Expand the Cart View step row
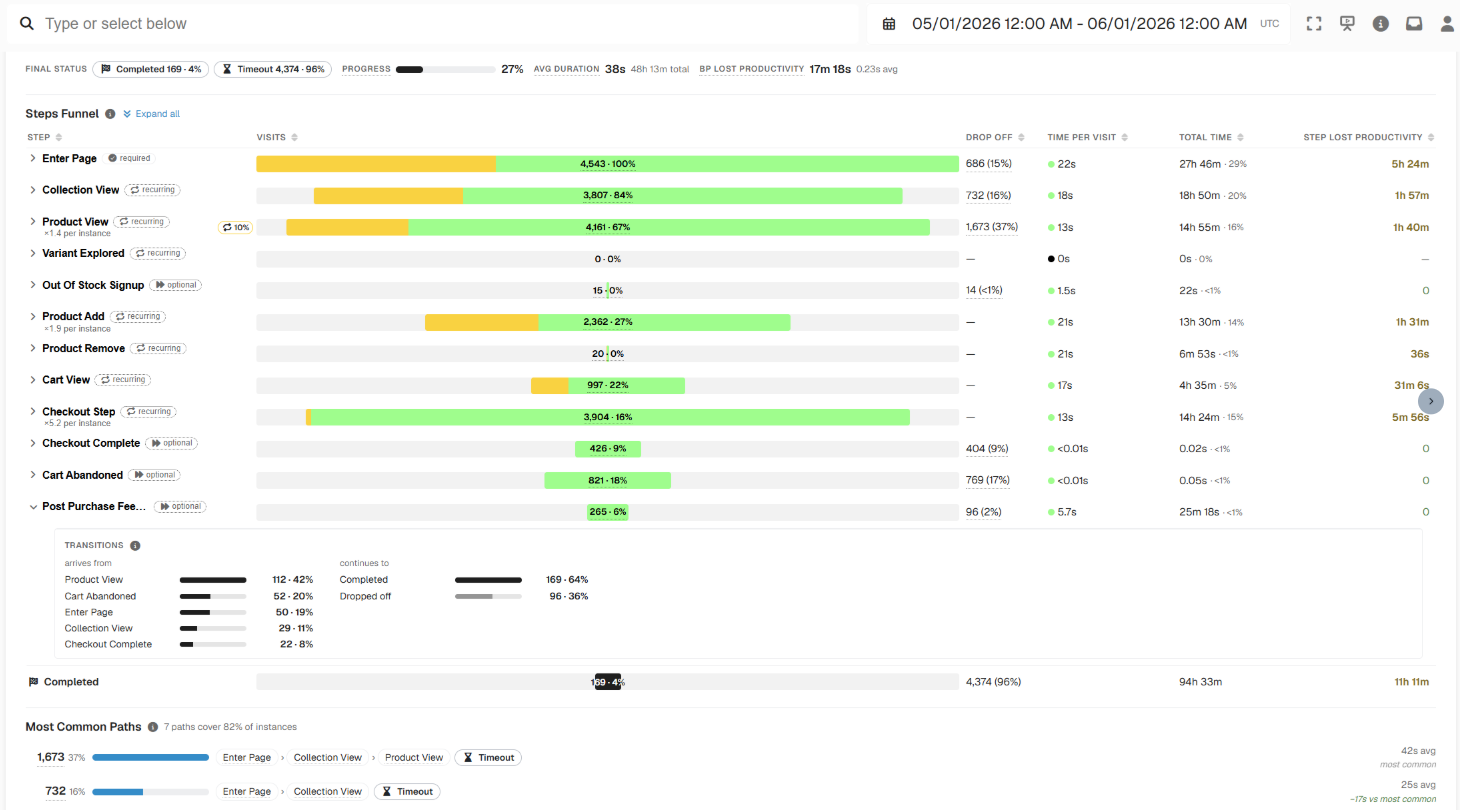This screenshot has width=1460, height=810. 33,380
